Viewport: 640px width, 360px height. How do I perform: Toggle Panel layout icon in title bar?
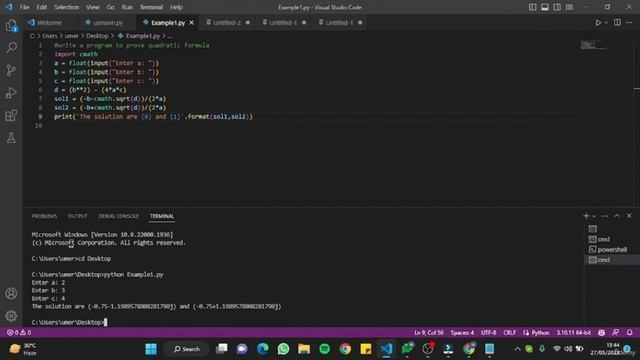pos(545,7)
